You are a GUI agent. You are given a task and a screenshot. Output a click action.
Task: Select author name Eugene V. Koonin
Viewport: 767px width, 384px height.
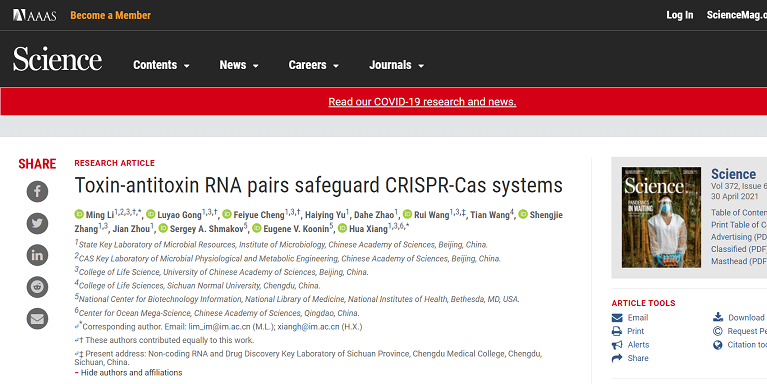296,228
